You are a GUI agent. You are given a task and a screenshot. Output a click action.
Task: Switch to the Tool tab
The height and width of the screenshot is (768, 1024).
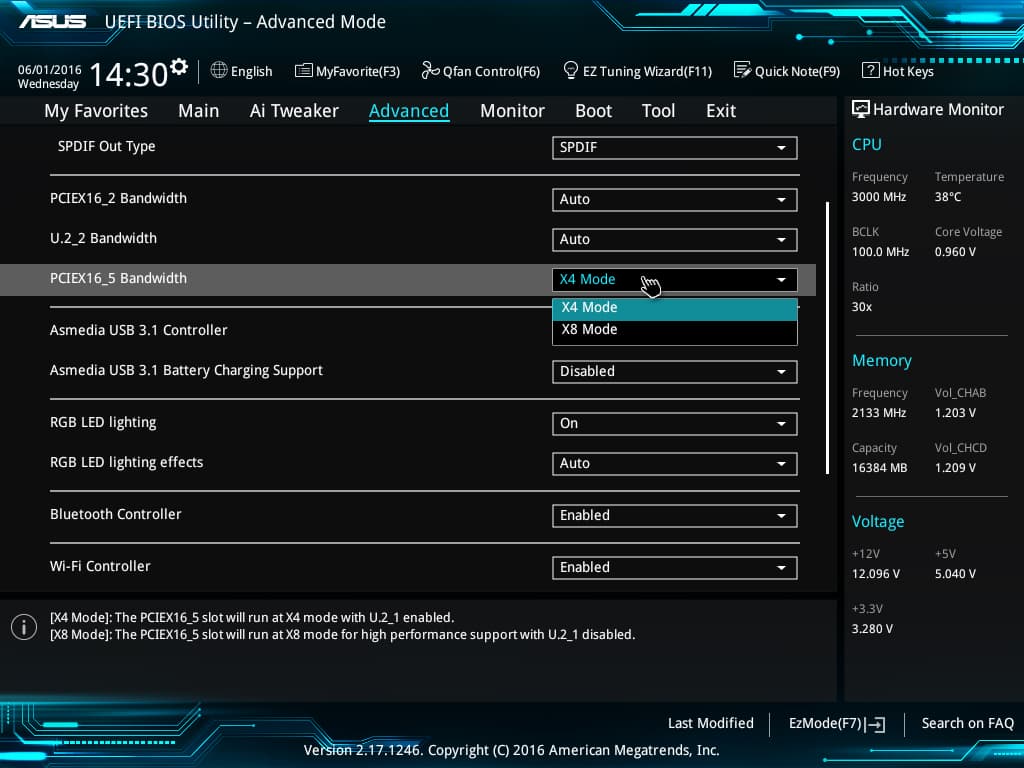click(x=658, y=111)
